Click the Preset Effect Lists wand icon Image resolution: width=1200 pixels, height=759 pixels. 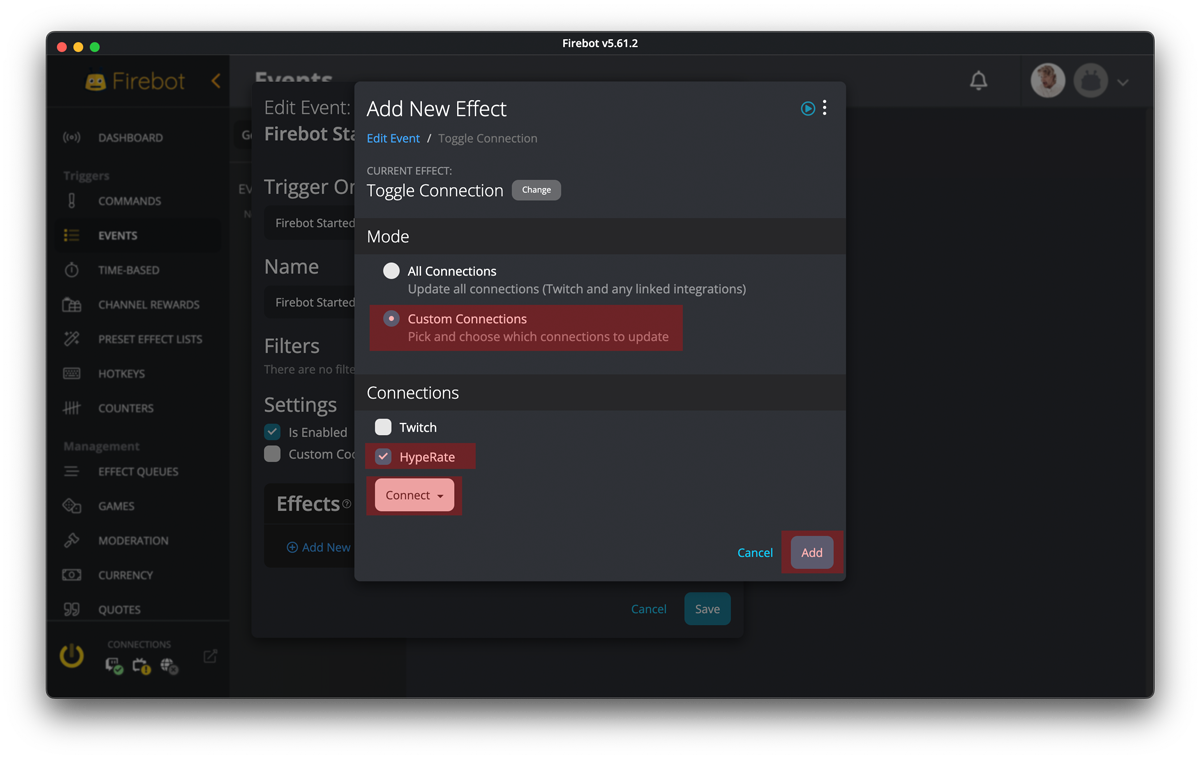tap(72, 339)
